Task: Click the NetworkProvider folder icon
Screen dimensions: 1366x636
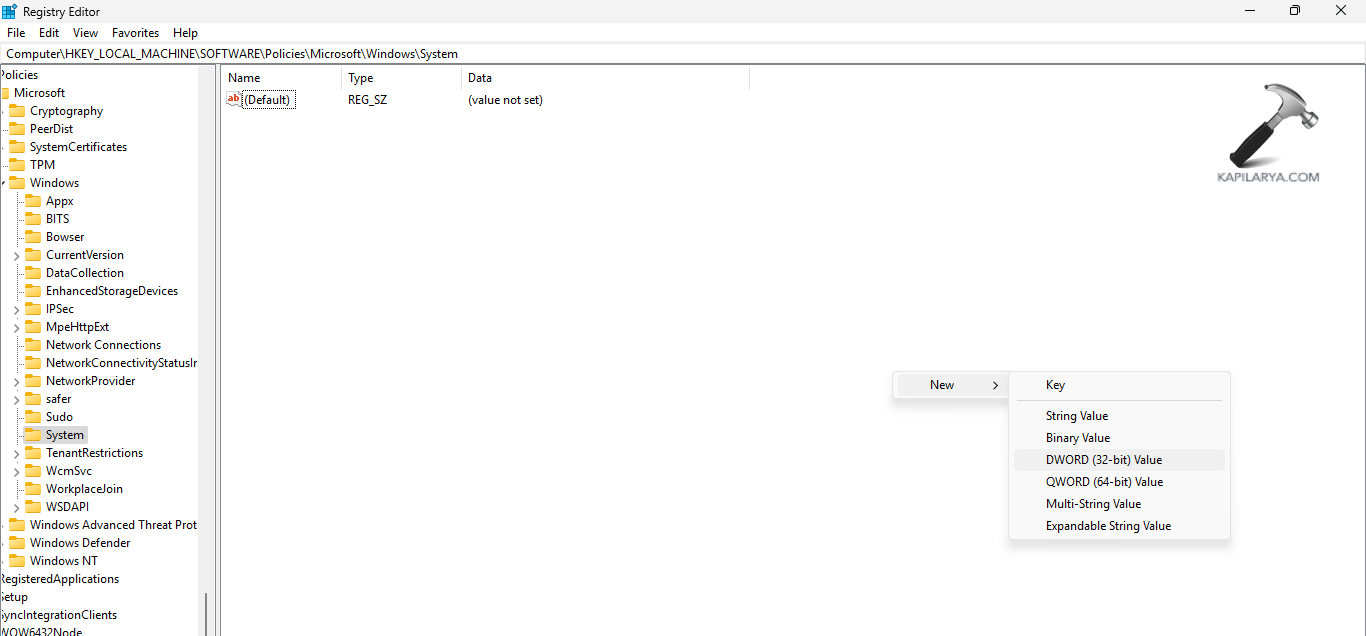Action: (x=33, y=381)
